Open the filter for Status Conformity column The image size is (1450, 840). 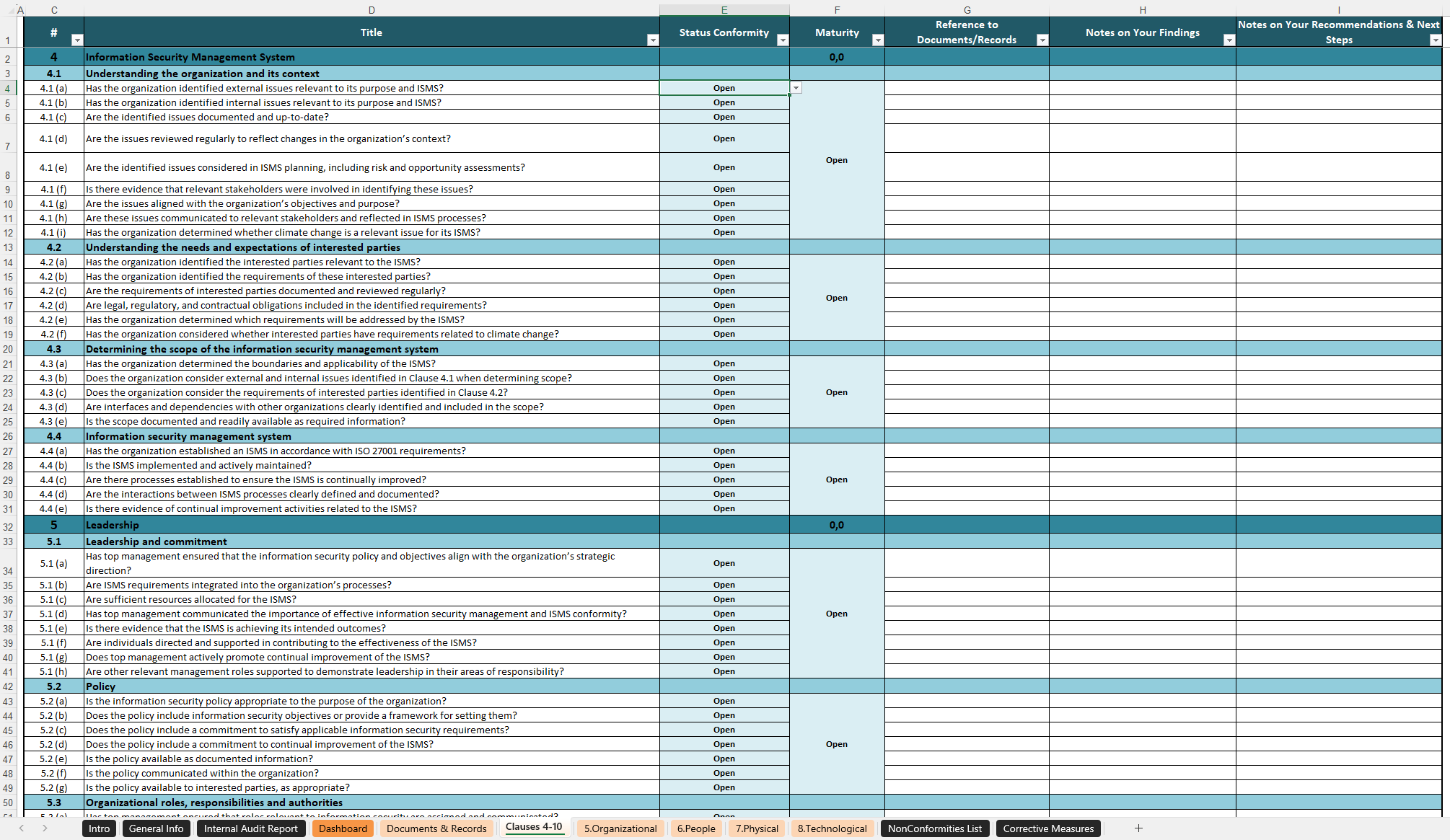point(783,40)
